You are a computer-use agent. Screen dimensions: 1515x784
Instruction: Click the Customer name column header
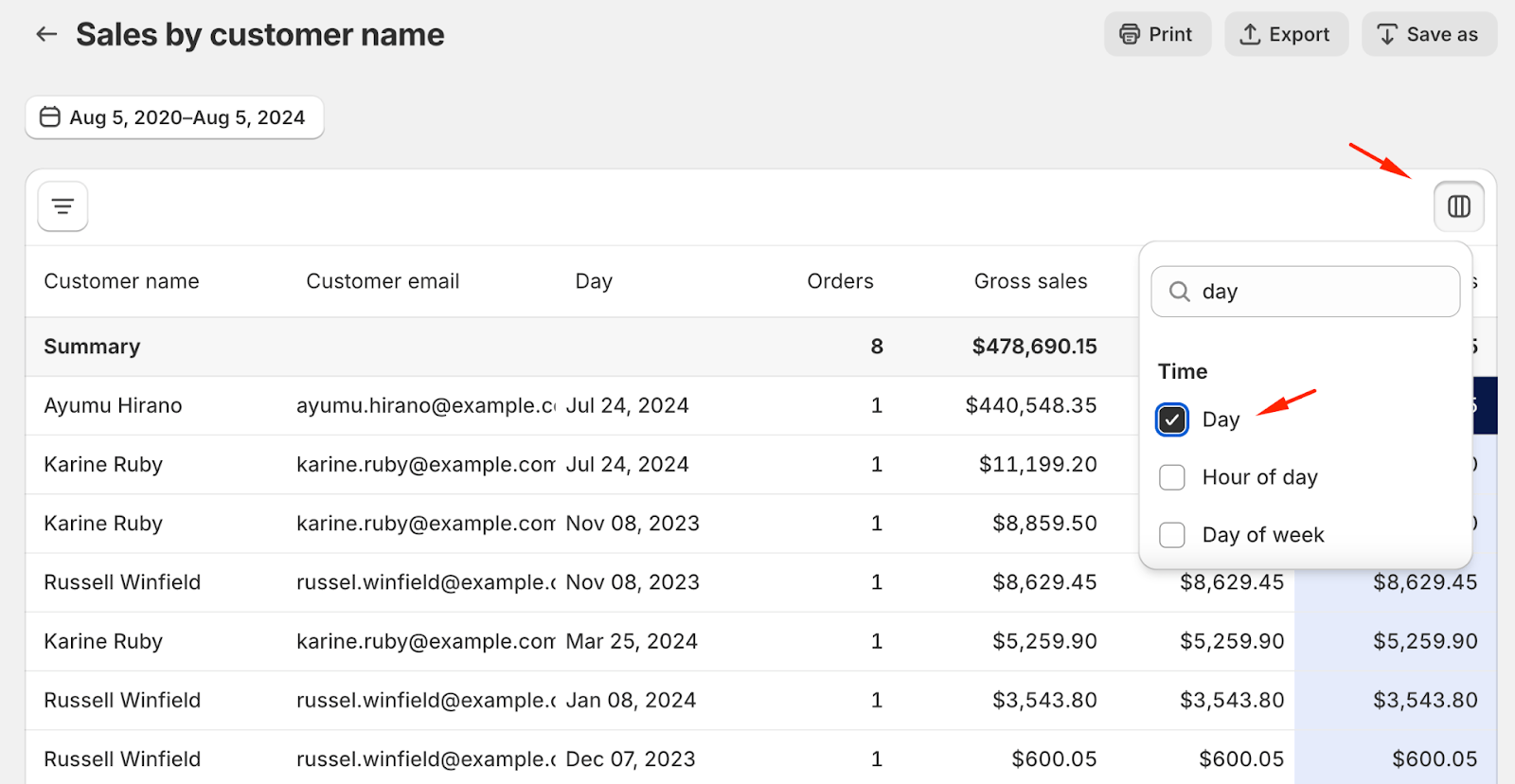(121, 281)
